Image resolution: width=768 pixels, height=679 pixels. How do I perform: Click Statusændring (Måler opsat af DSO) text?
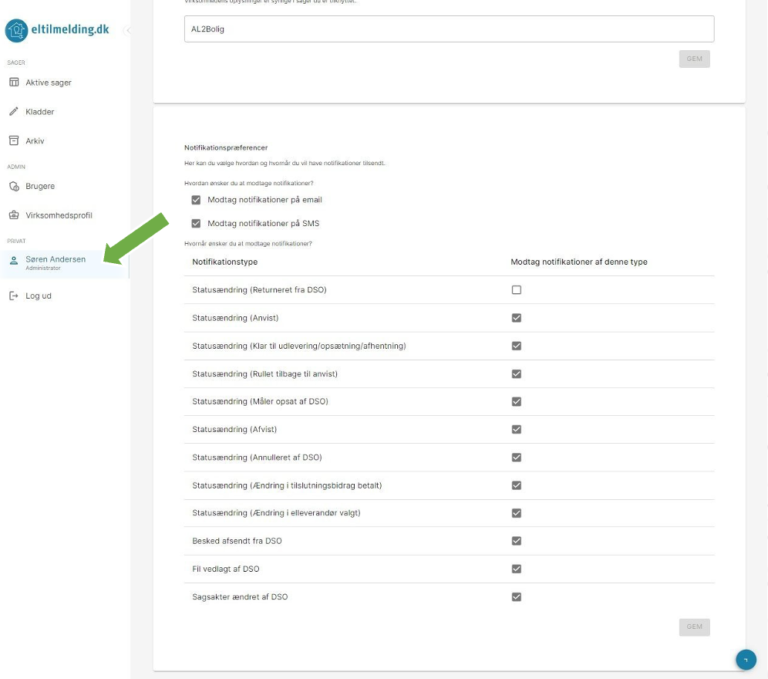260,402
